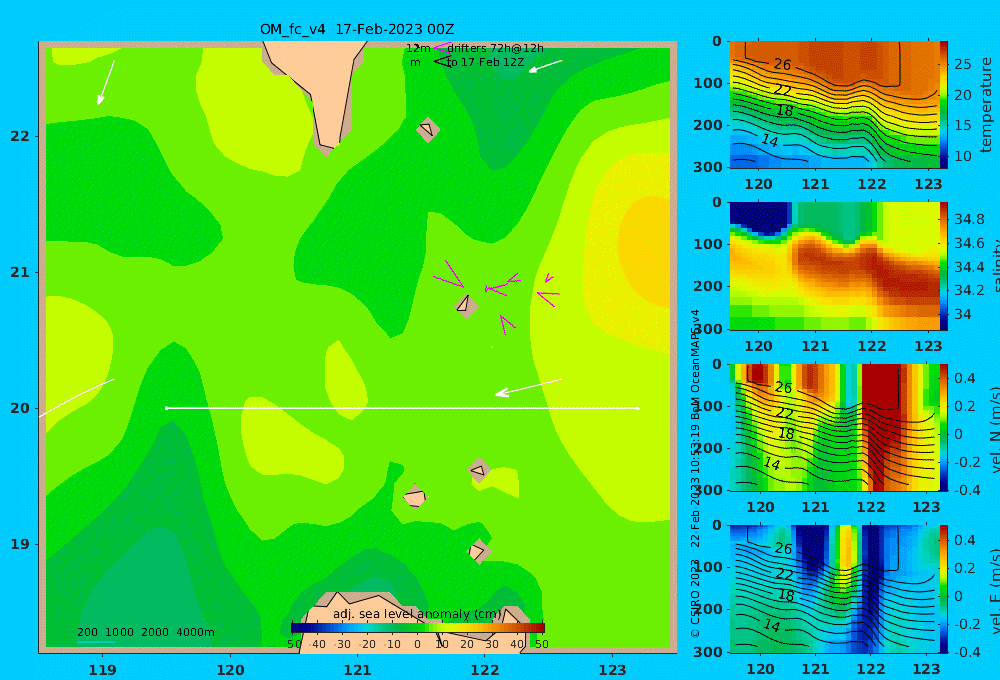Click the latitude label 20 on main map
Screen dimensions: 1000x680
[x=20, y=408]
